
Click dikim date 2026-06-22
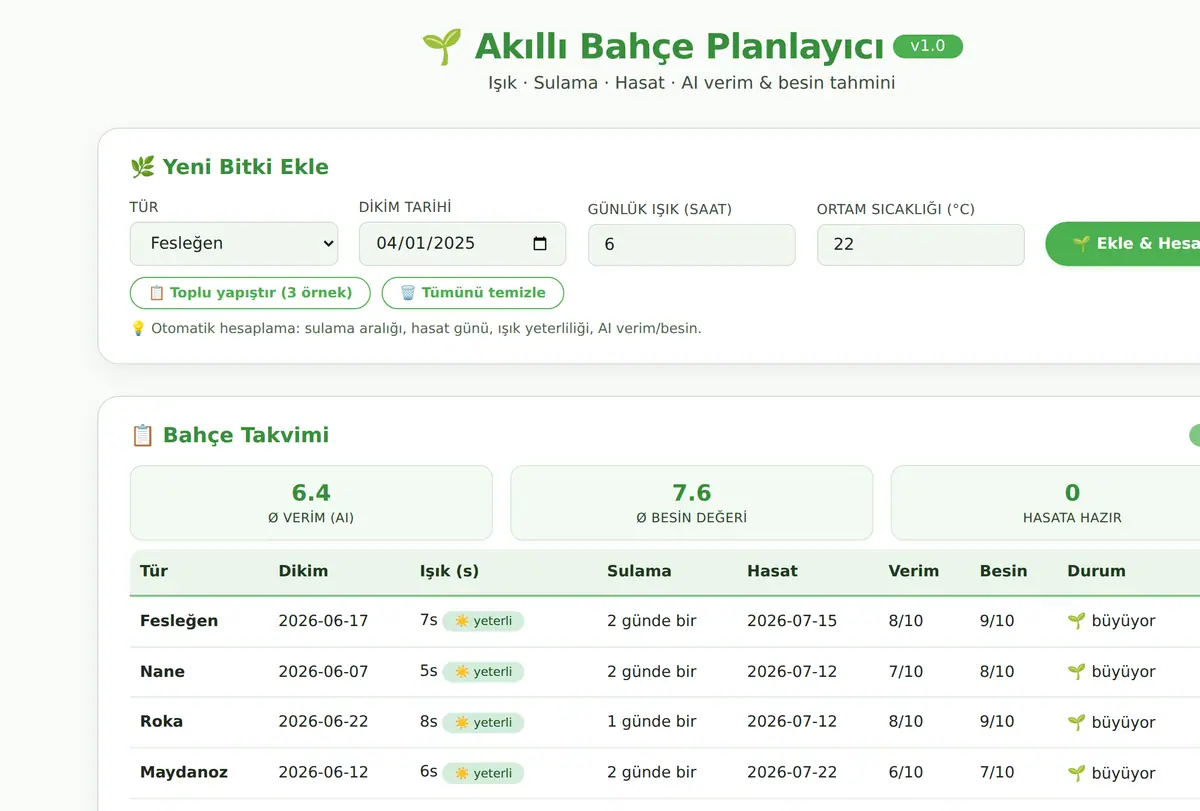tap(323, 722)
